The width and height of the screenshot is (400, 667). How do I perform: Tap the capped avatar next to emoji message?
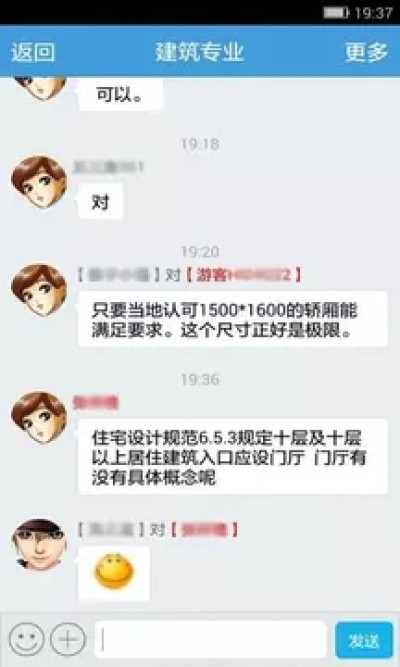click(x=39, y=544)
